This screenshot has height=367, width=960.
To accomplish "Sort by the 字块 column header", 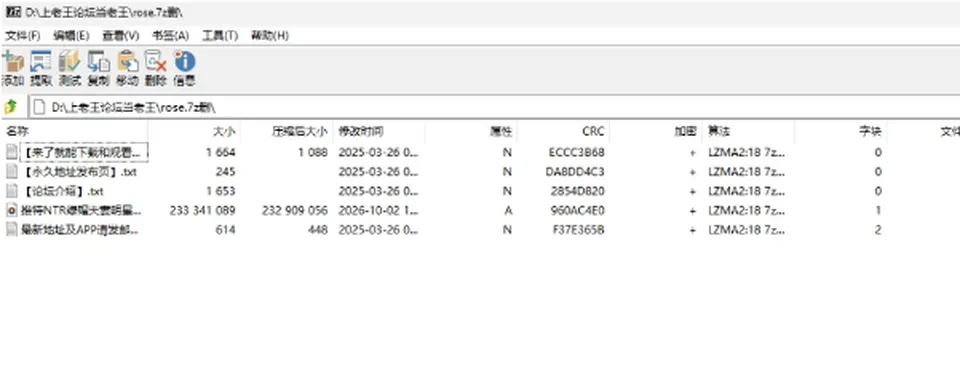I will pos(841,131).
